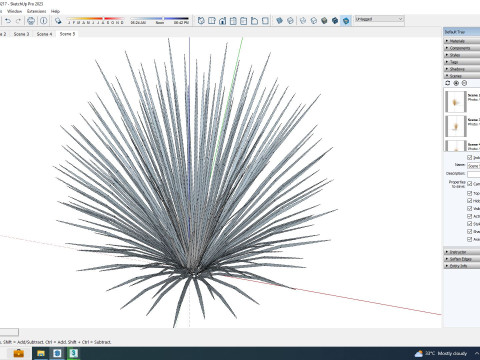
Task: Toggle the Camera Location property checkbox
Action: (470, 184)
